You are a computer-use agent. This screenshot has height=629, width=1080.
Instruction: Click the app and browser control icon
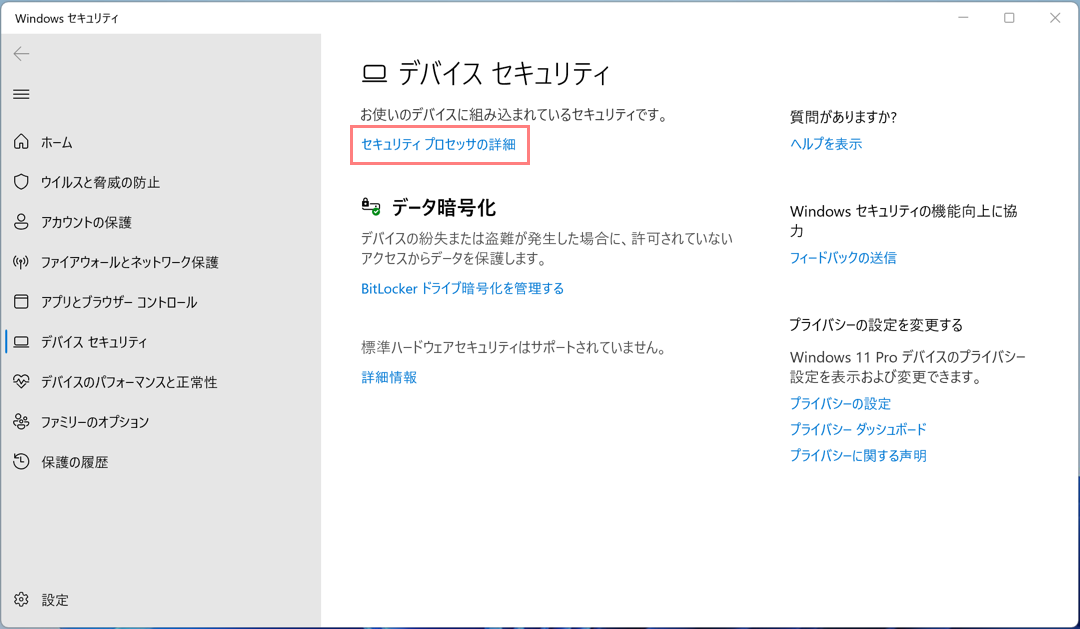(x=21, y=302)
